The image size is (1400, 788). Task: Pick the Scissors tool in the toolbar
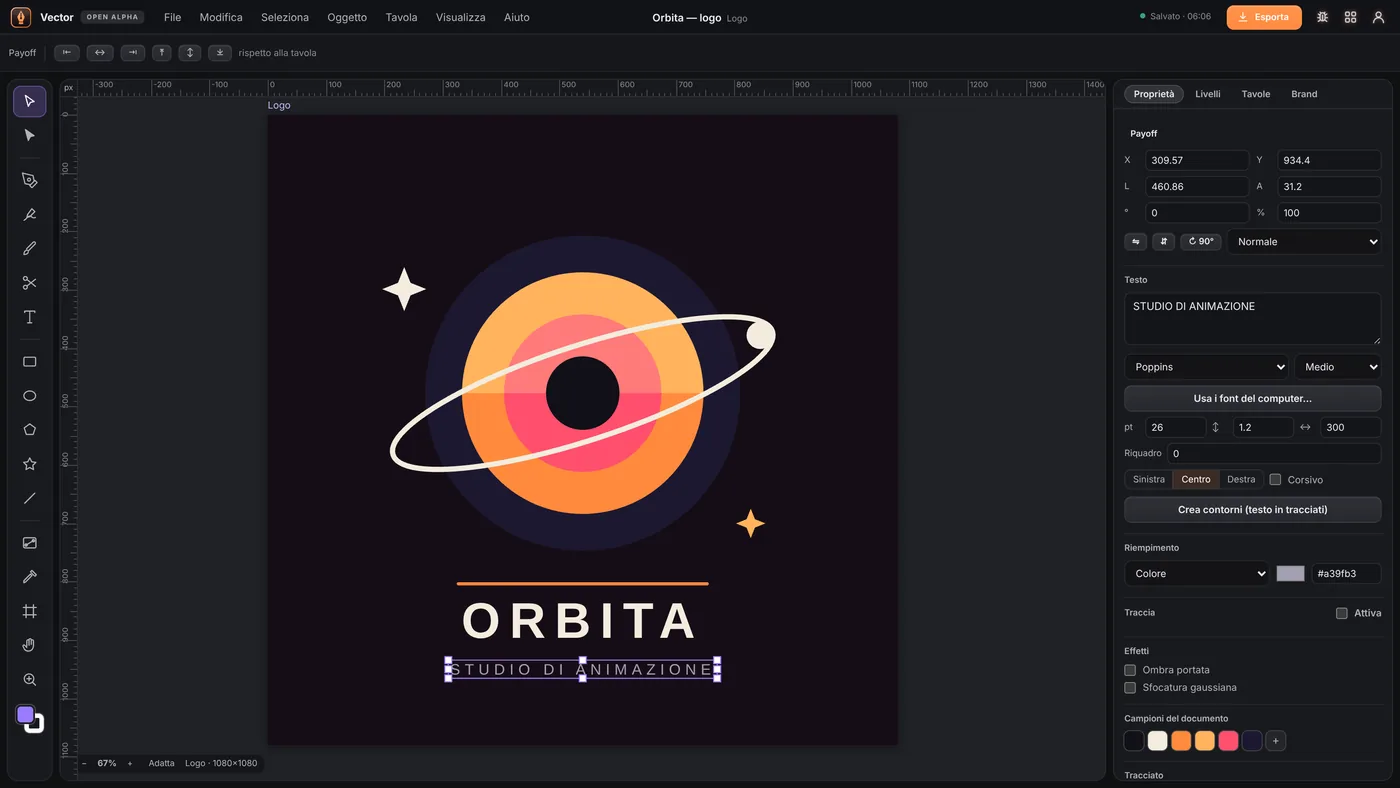click(30, 283)
